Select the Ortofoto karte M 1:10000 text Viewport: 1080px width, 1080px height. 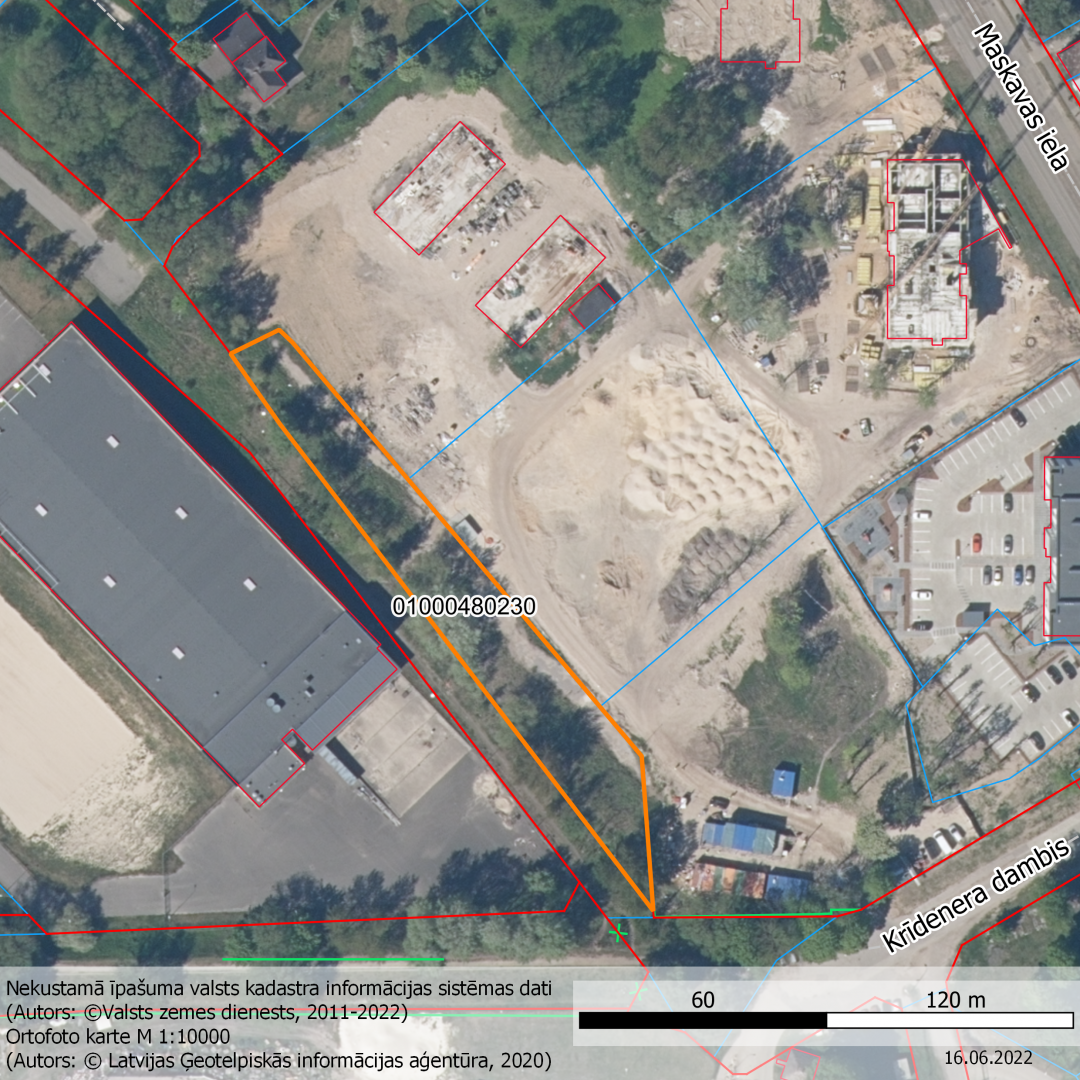pos(118,1036)
